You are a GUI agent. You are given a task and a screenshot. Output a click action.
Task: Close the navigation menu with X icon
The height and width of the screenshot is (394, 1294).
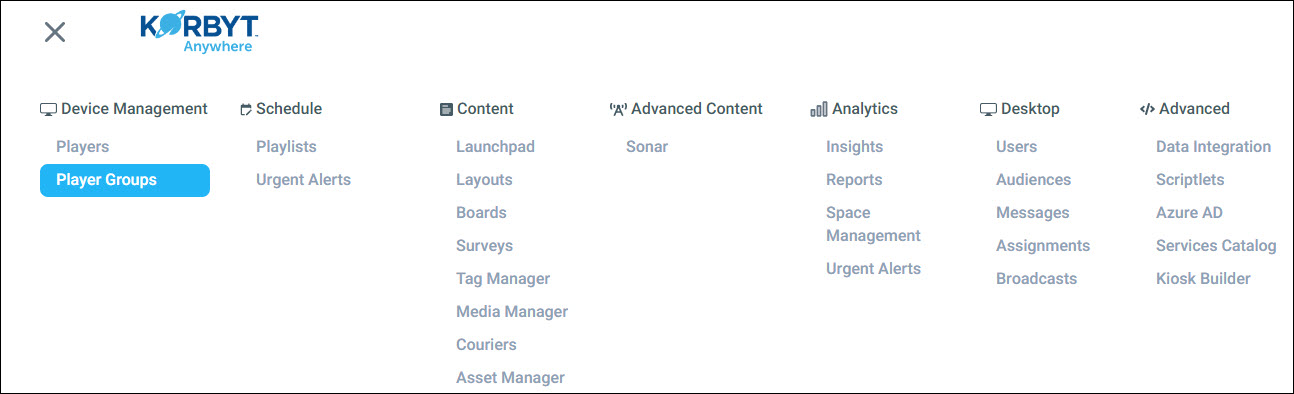(55, 32)
